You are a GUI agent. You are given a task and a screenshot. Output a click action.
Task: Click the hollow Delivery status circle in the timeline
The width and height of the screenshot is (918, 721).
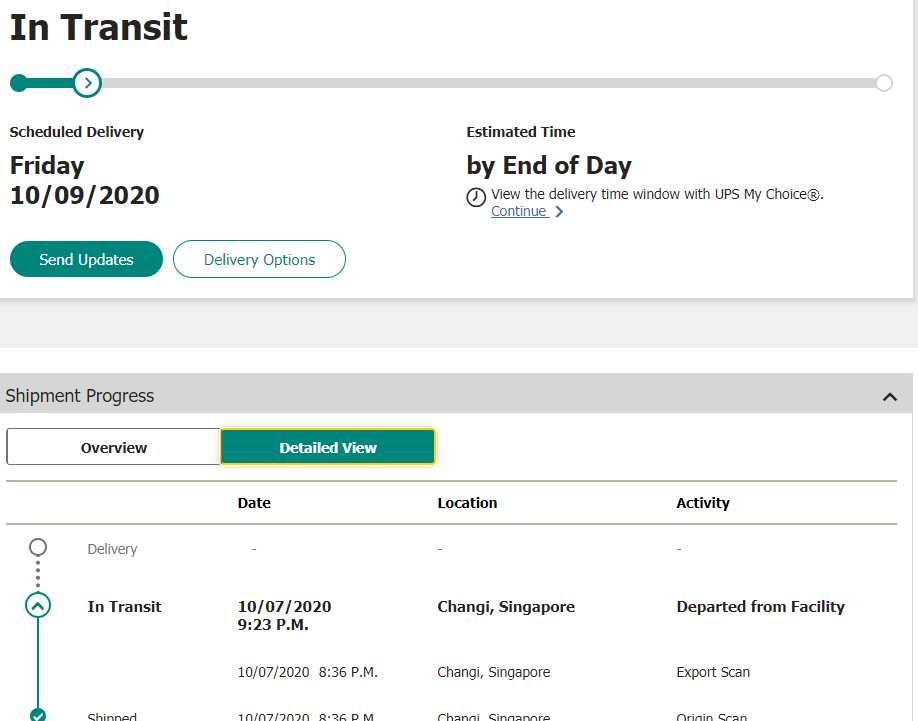click(x=37, y=547)
